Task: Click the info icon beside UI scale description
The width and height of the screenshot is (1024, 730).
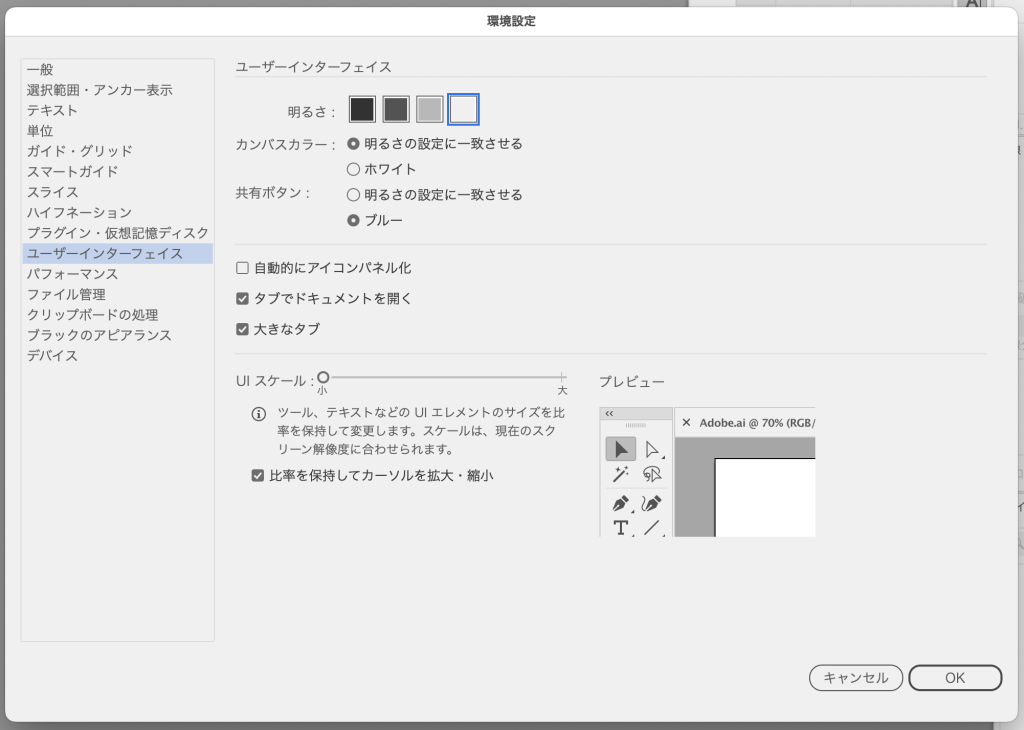Action: 258,414
